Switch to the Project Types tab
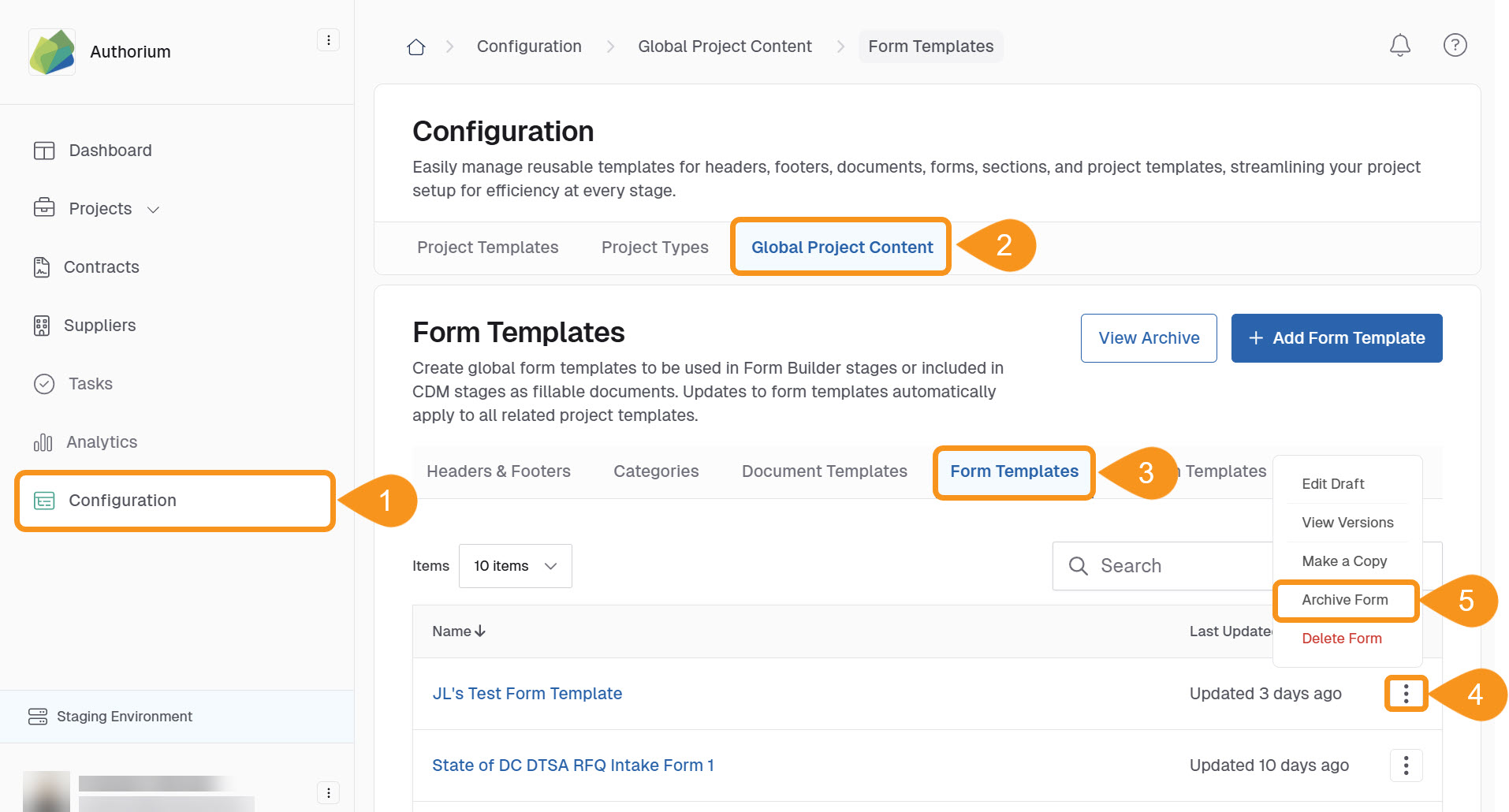 pyautogui.click(x=654, y=248)
